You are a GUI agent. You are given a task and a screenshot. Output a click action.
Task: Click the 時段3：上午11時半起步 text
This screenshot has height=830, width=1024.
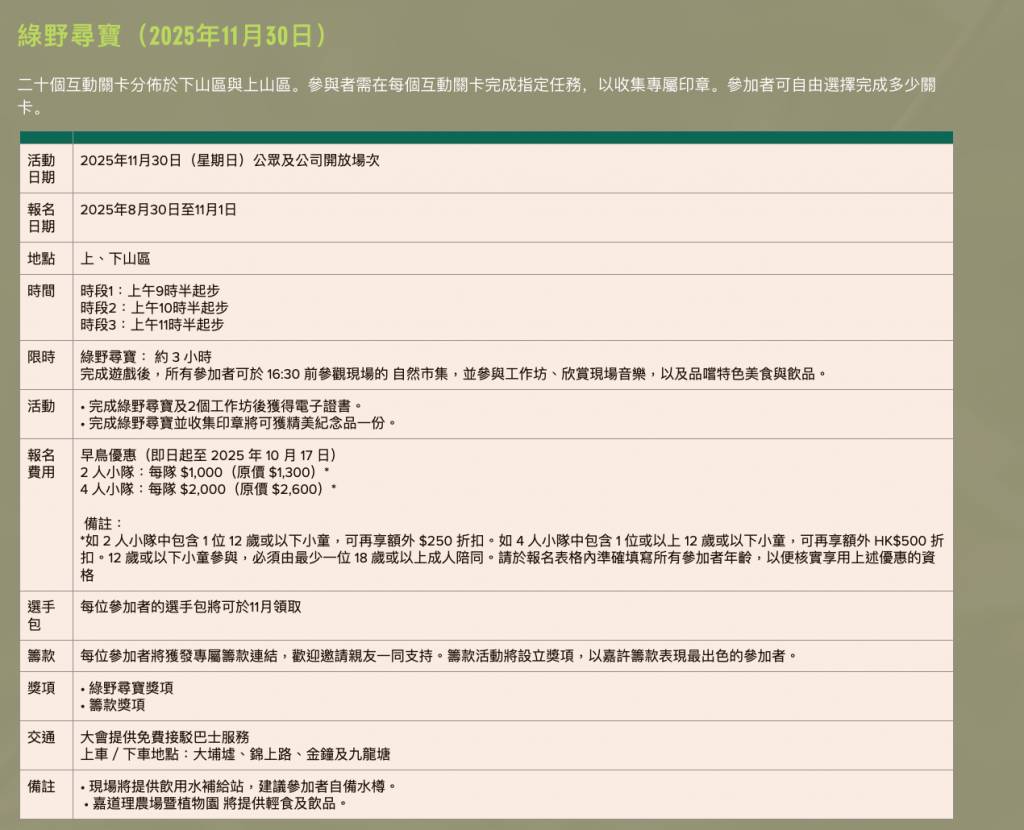[152, 325]
